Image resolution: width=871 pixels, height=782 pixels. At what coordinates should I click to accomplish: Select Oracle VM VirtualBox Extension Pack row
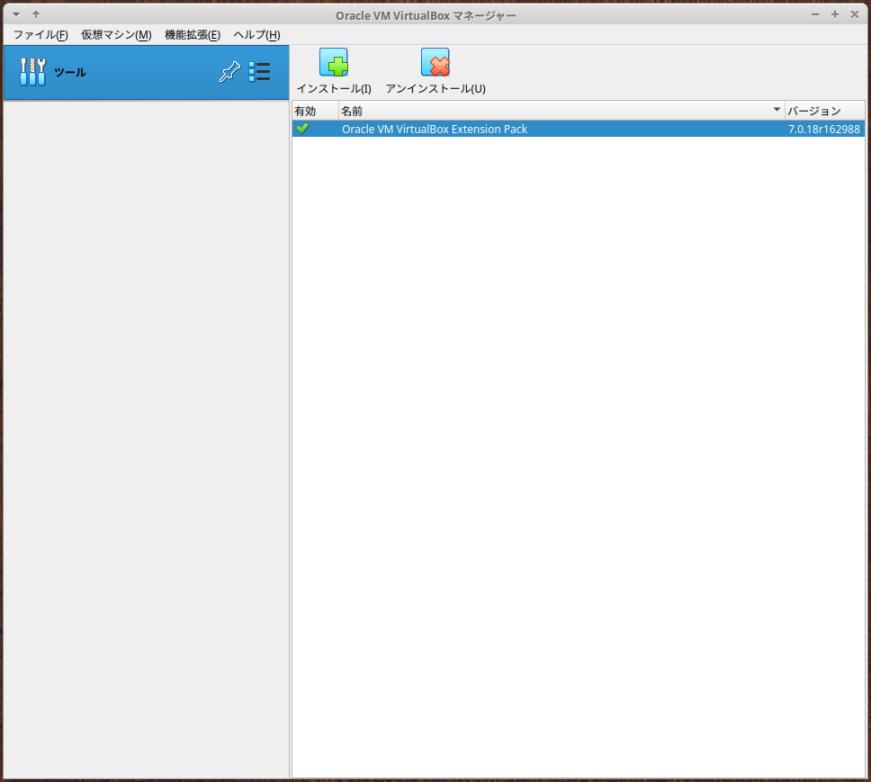578,129
